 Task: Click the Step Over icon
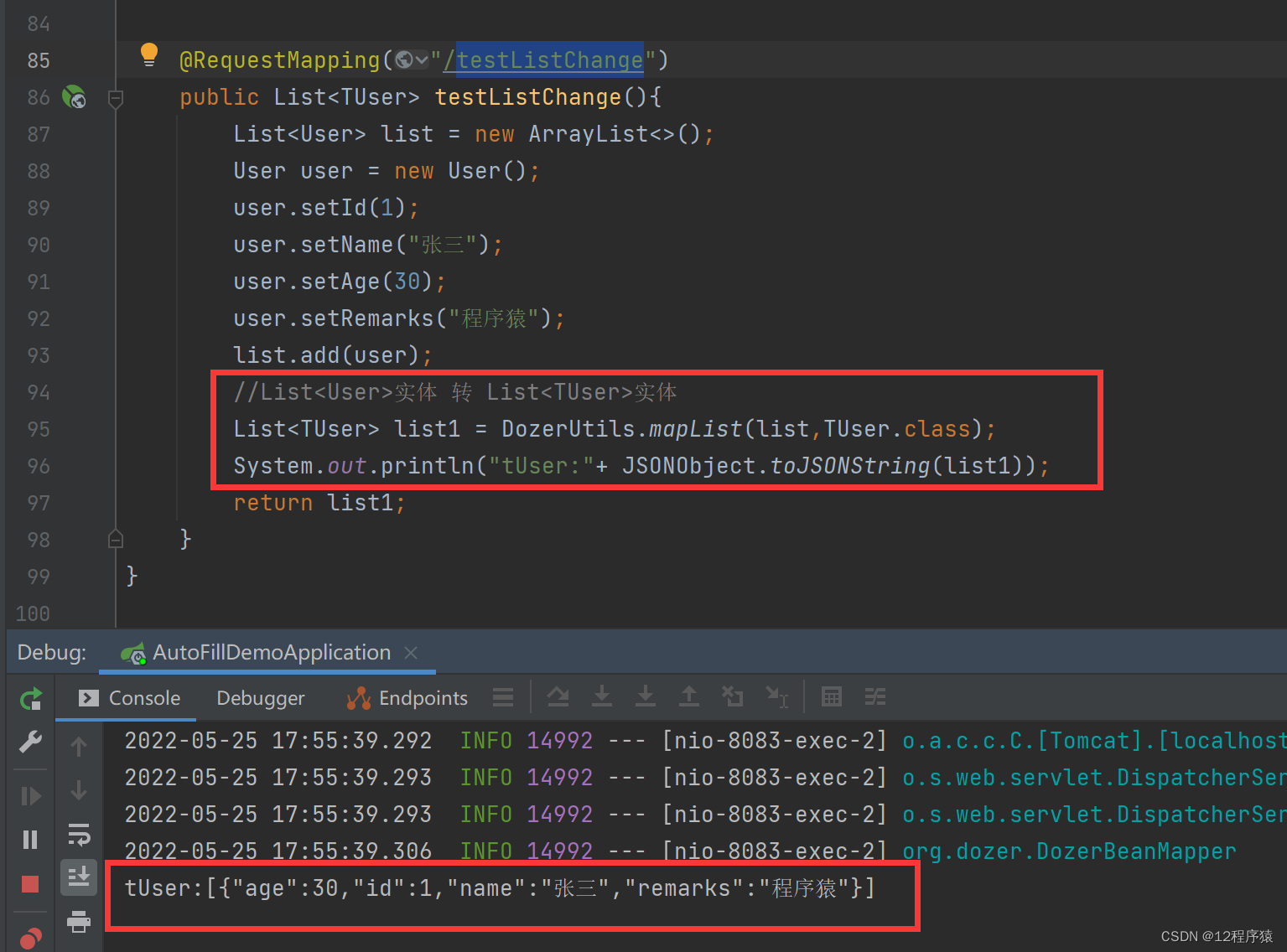pyautogui.click(x=558, y=696)
